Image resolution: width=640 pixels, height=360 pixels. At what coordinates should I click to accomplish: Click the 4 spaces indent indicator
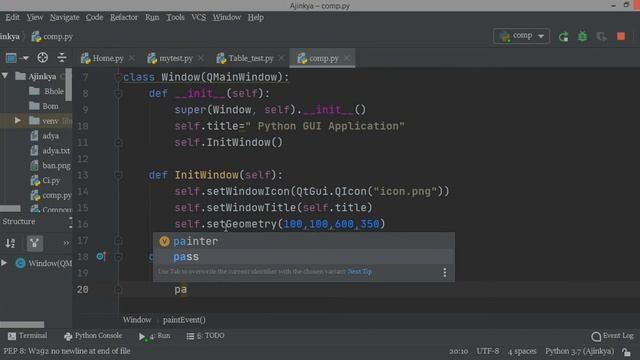[x=522, y=351]
